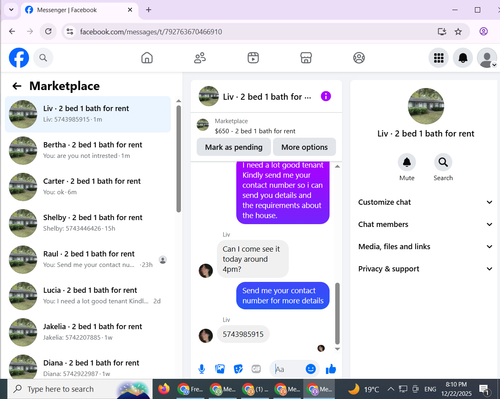Switch language via ENG indicator
500x399 pixels.
click(430, 389)
